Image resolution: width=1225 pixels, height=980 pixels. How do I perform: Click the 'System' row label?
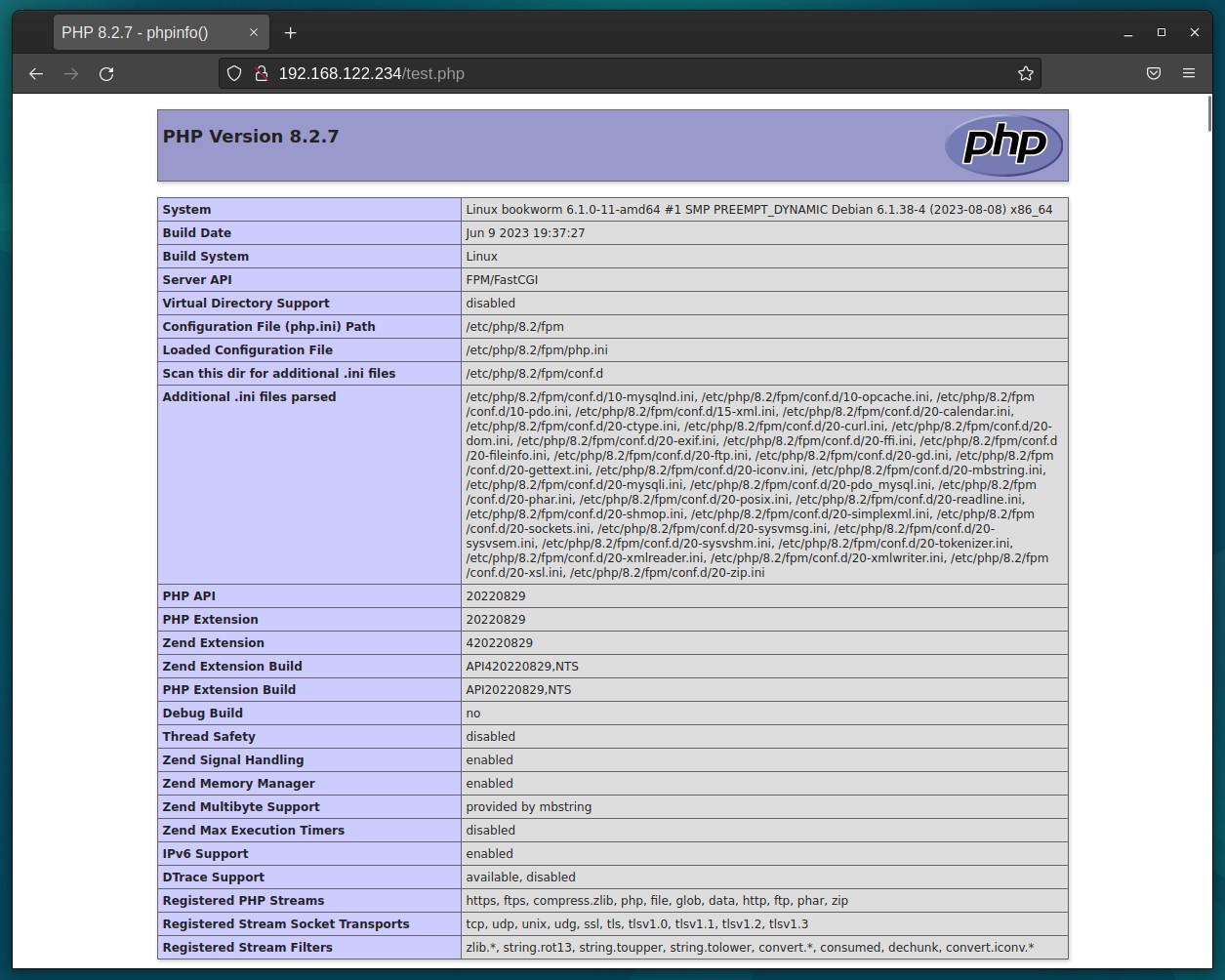tap(186, 210)
